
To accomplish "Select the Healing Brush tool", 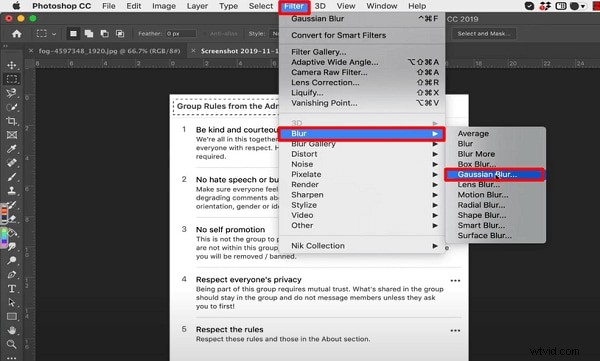I will click(x=11, y=163).
